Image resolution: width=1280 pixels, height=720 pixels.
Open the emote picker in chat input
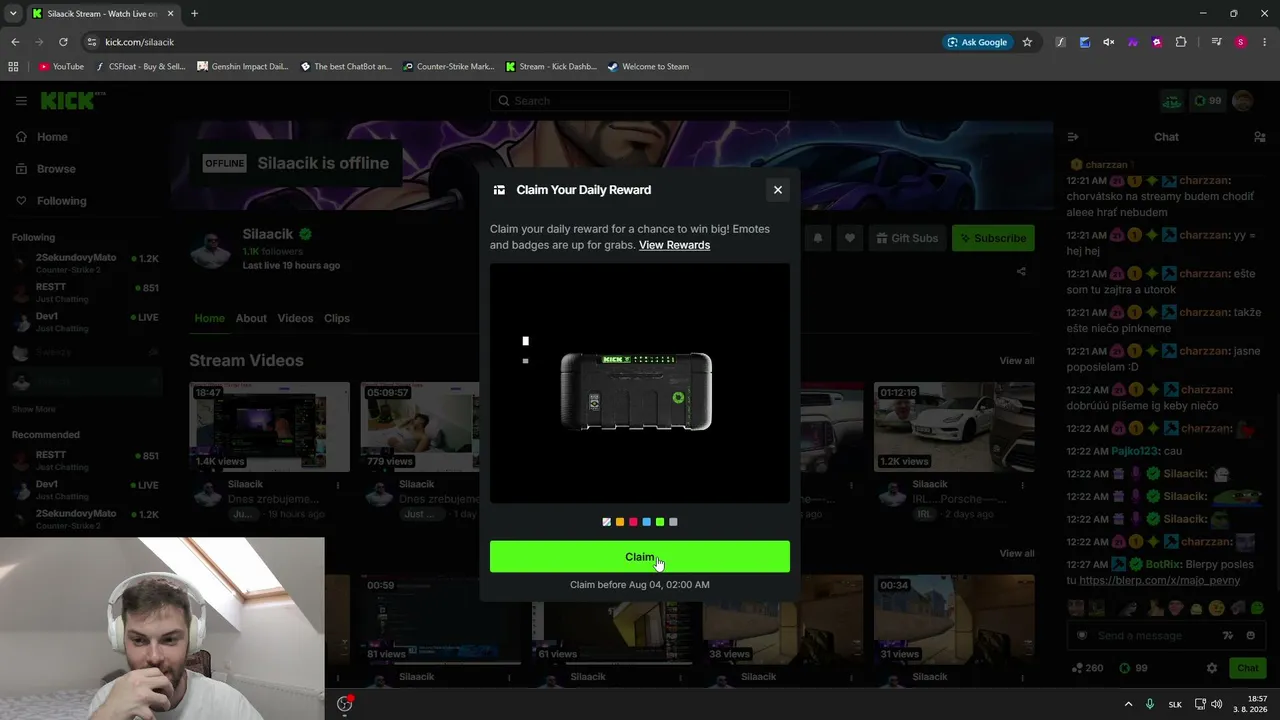click(1251, 636)
